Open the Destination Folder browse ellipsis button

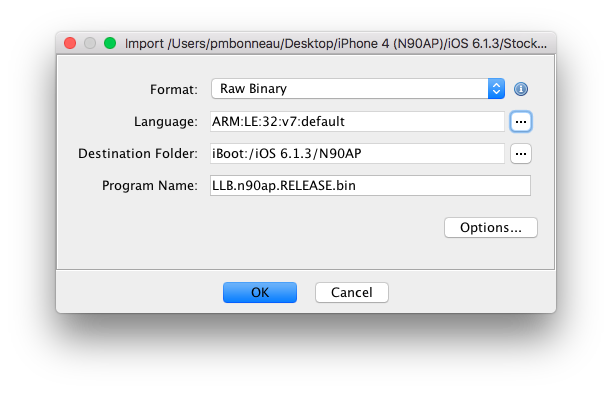(521, 154)
